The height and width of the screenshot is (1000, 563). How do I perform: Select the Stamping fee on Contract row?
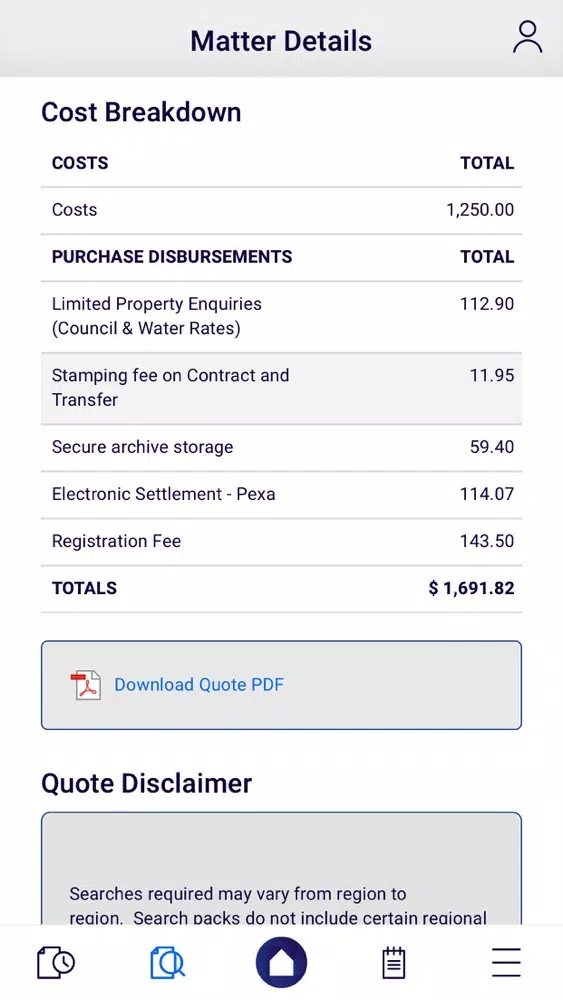(281, 388)
